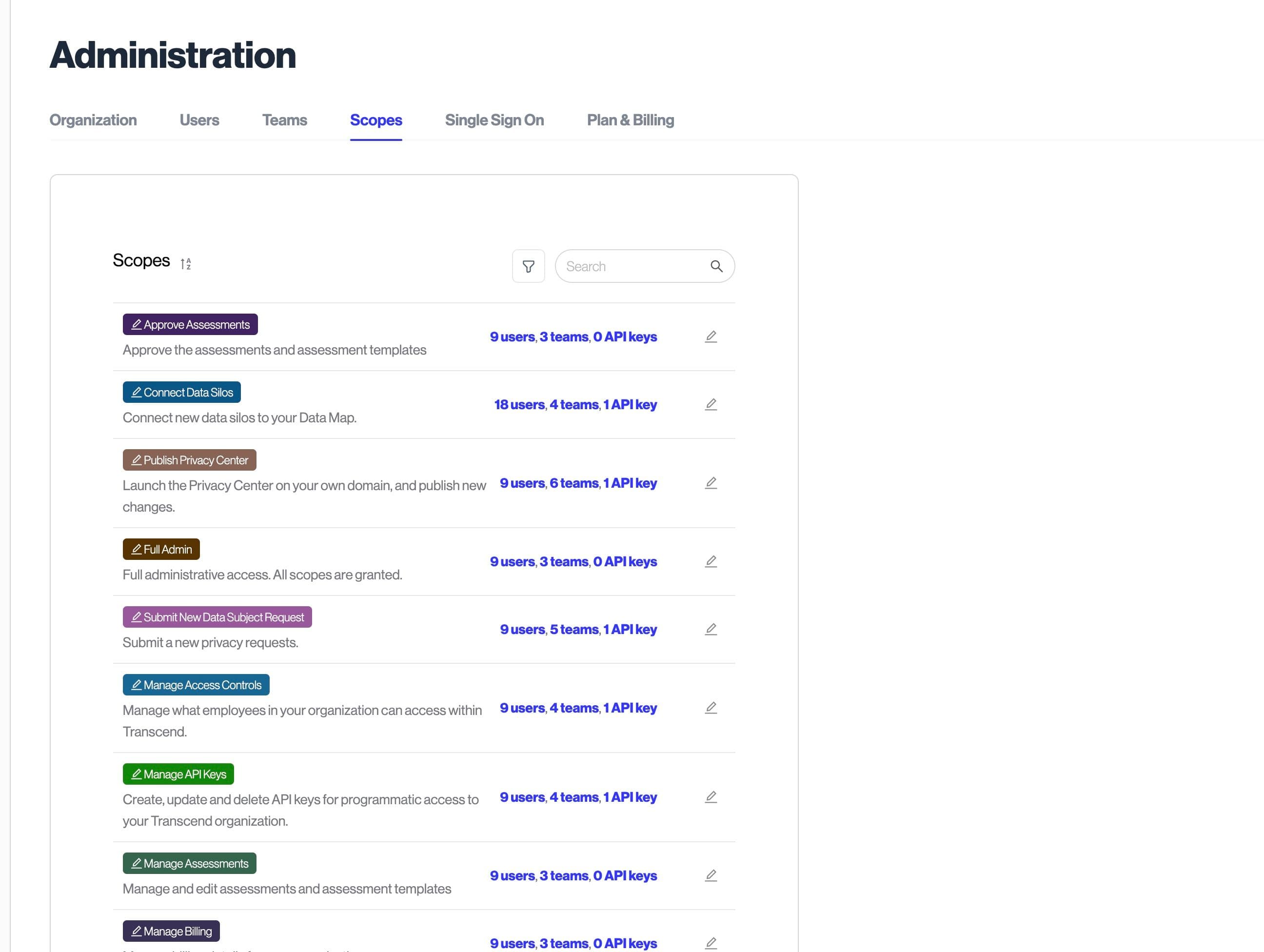
Task: Open the Single Sign On tab
Action: tap(494, 120)
